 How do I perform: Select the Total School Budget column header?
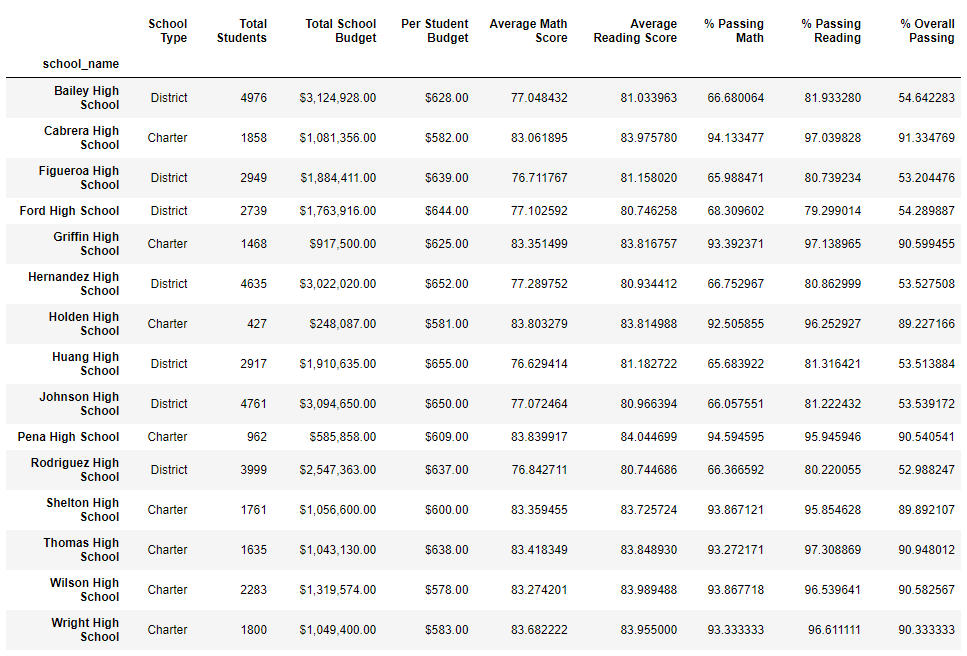coord(340,31)
